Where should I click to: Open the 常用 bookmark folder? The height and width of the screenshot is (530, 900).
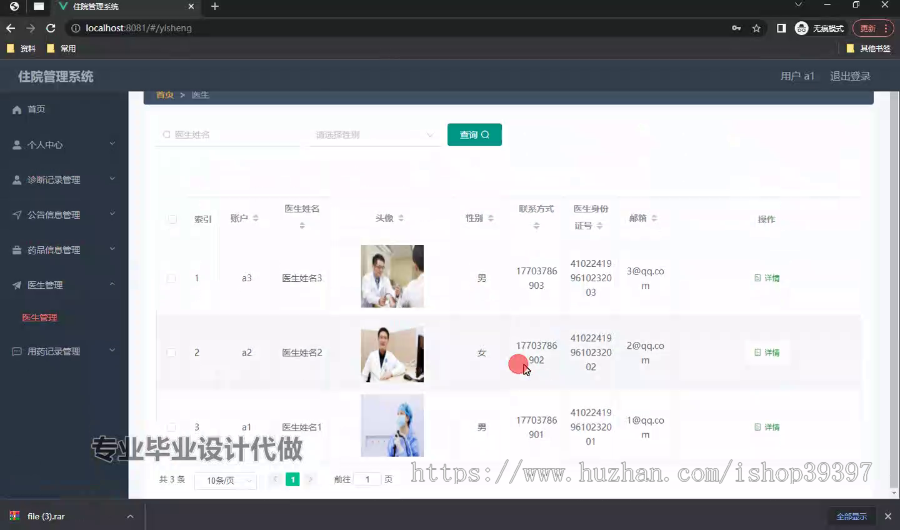click(x=61, y=49)
